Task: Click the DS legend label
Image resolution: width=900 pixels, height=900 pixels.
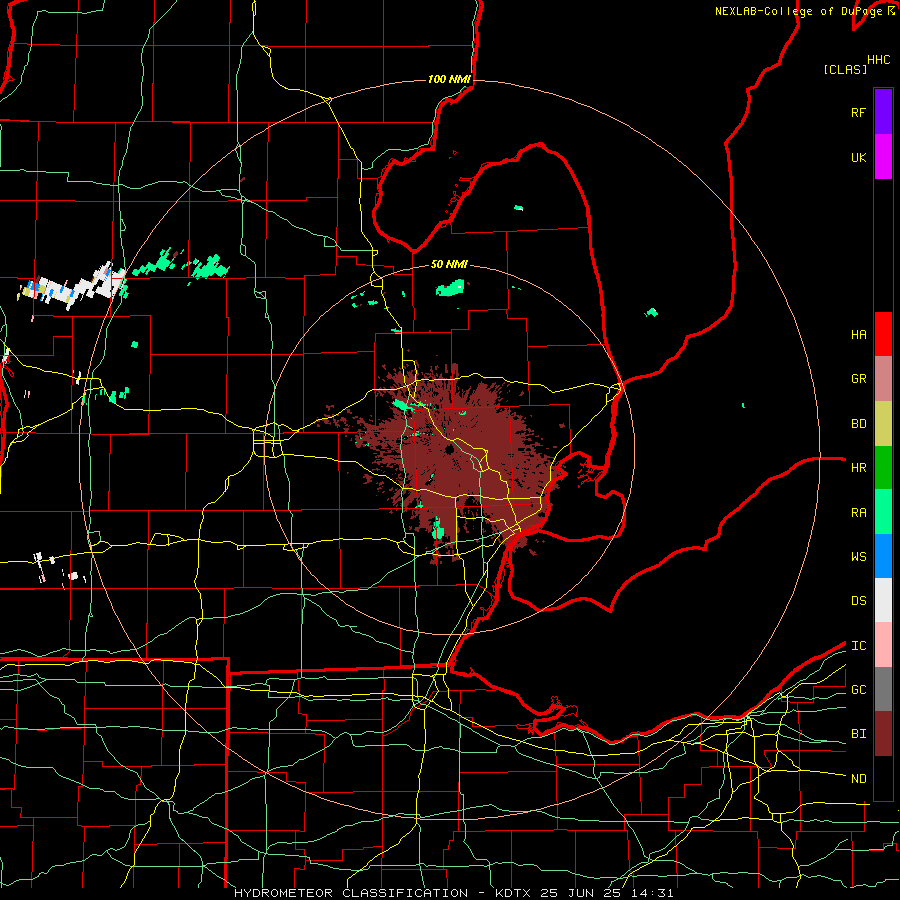Action: point(858,601)
